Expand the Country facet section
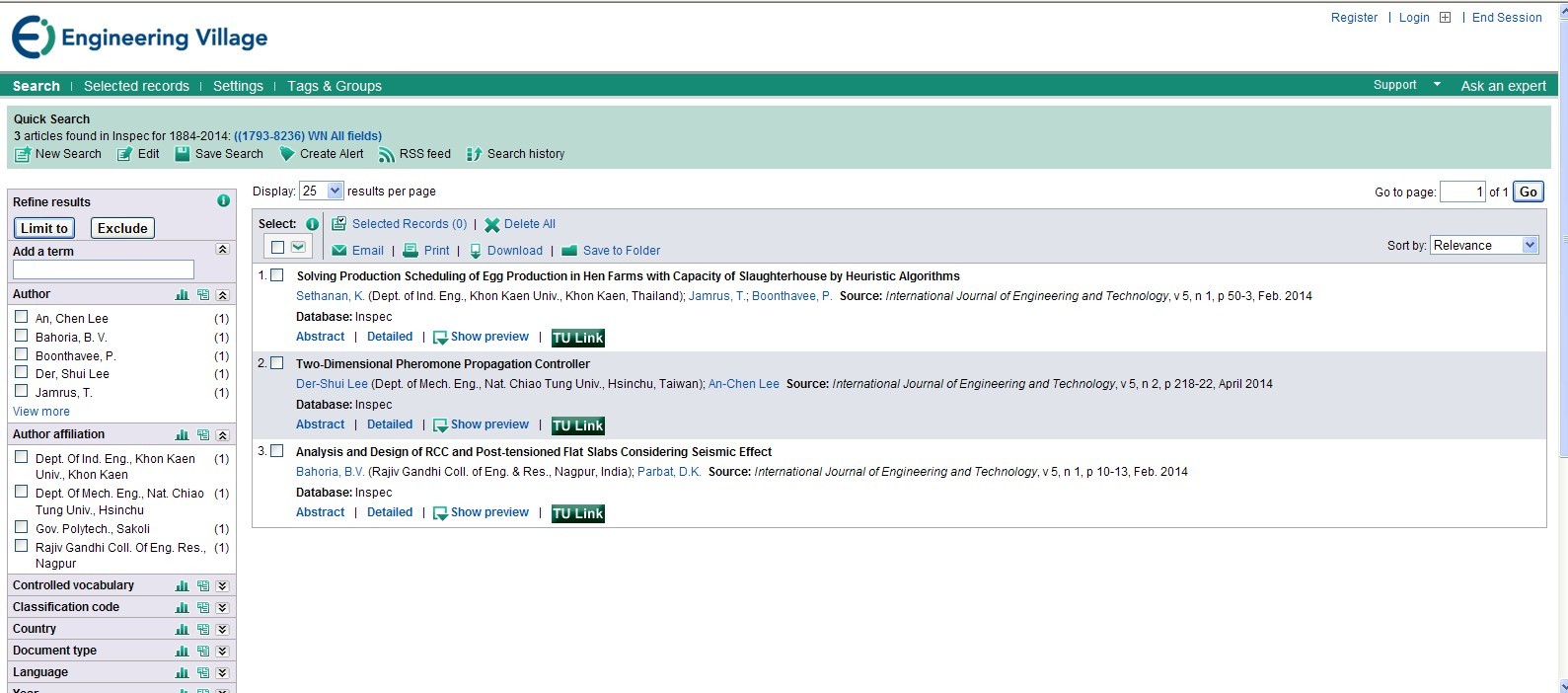 pyautogui.click(x=222, y=629)
